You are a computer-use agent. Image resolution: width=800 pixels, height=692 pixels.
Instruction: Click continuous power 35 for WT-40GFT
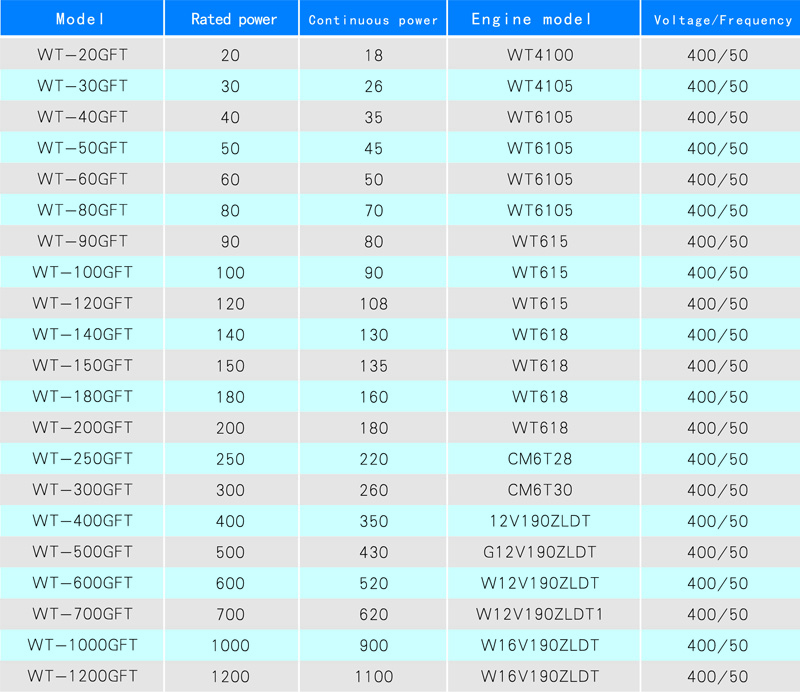373,116
